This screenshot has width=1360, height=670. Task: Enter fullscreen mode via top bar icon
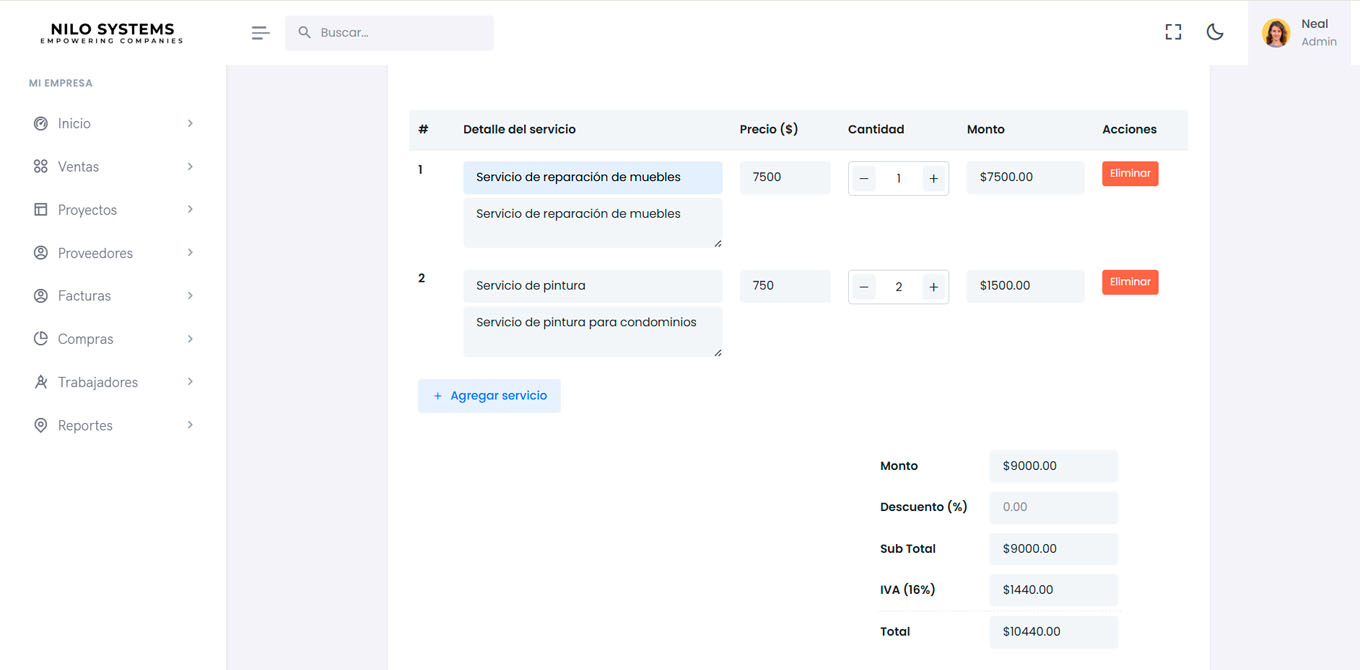[1173, 32]
